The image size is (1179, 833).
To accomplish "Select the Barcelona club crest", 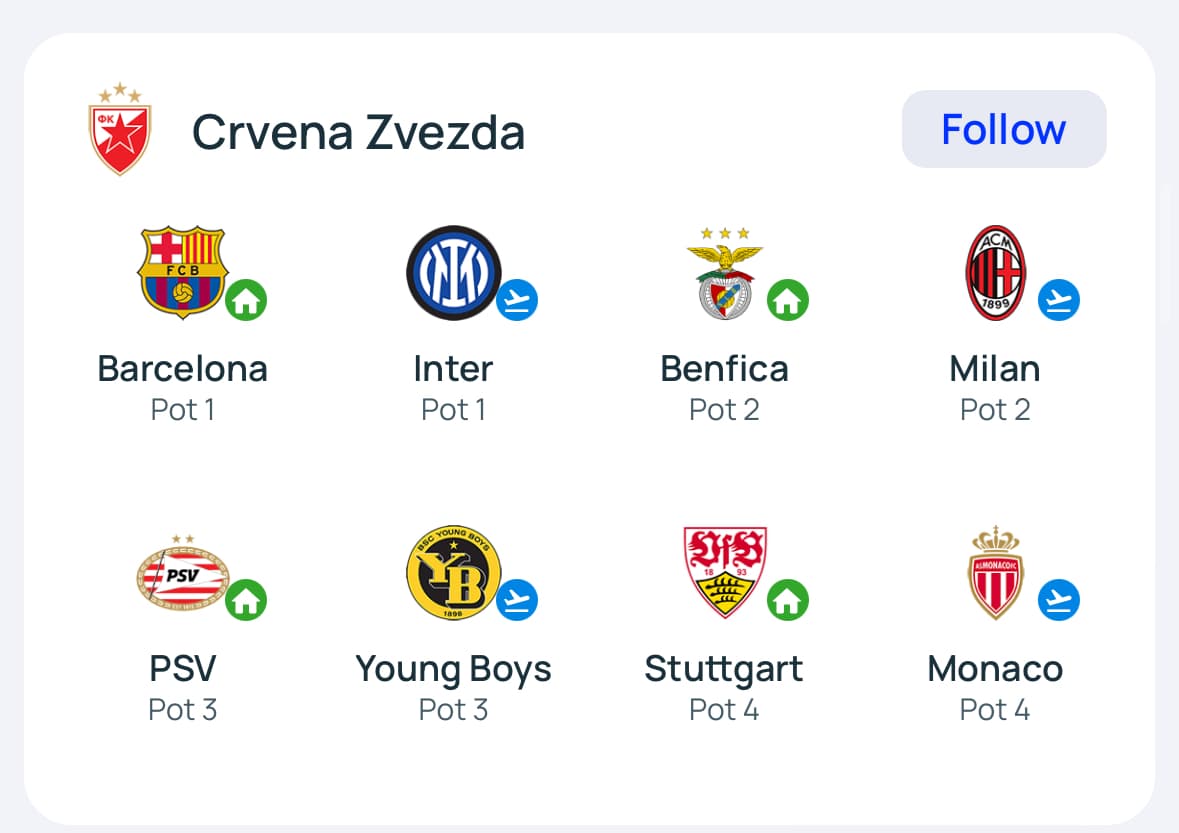I will [181, 272].
